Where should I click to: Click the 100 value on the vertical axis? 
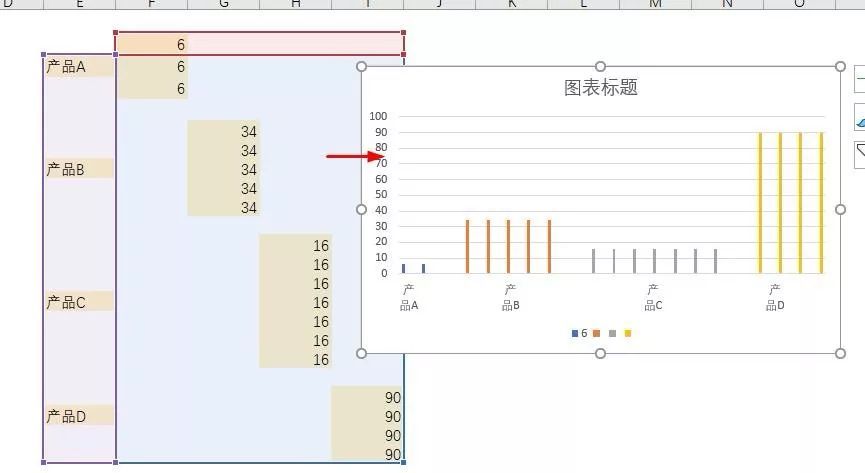click(378, 116)
